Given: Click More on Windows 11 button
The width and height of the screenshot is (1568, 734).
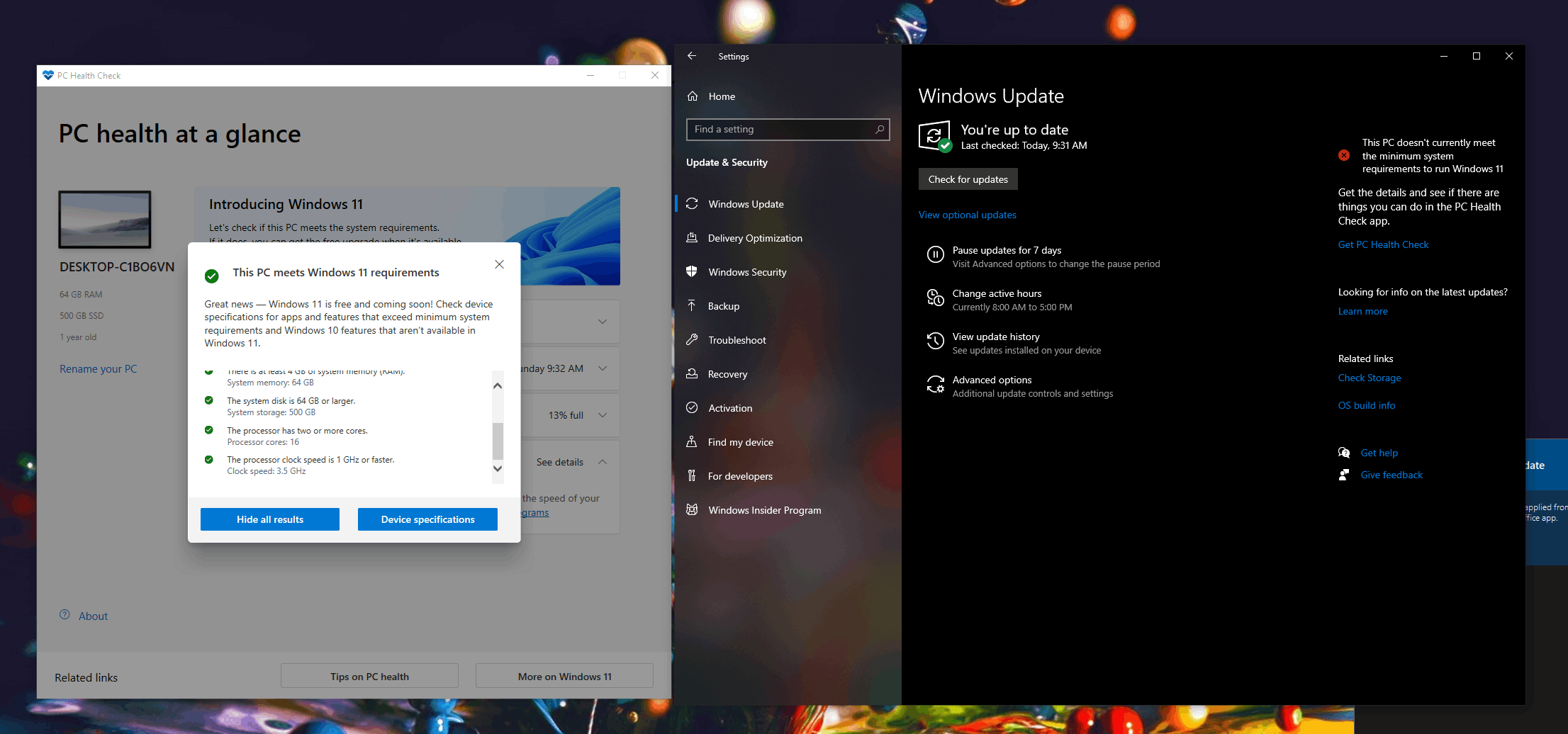Looking at the screenshot, I should [564, 676].
